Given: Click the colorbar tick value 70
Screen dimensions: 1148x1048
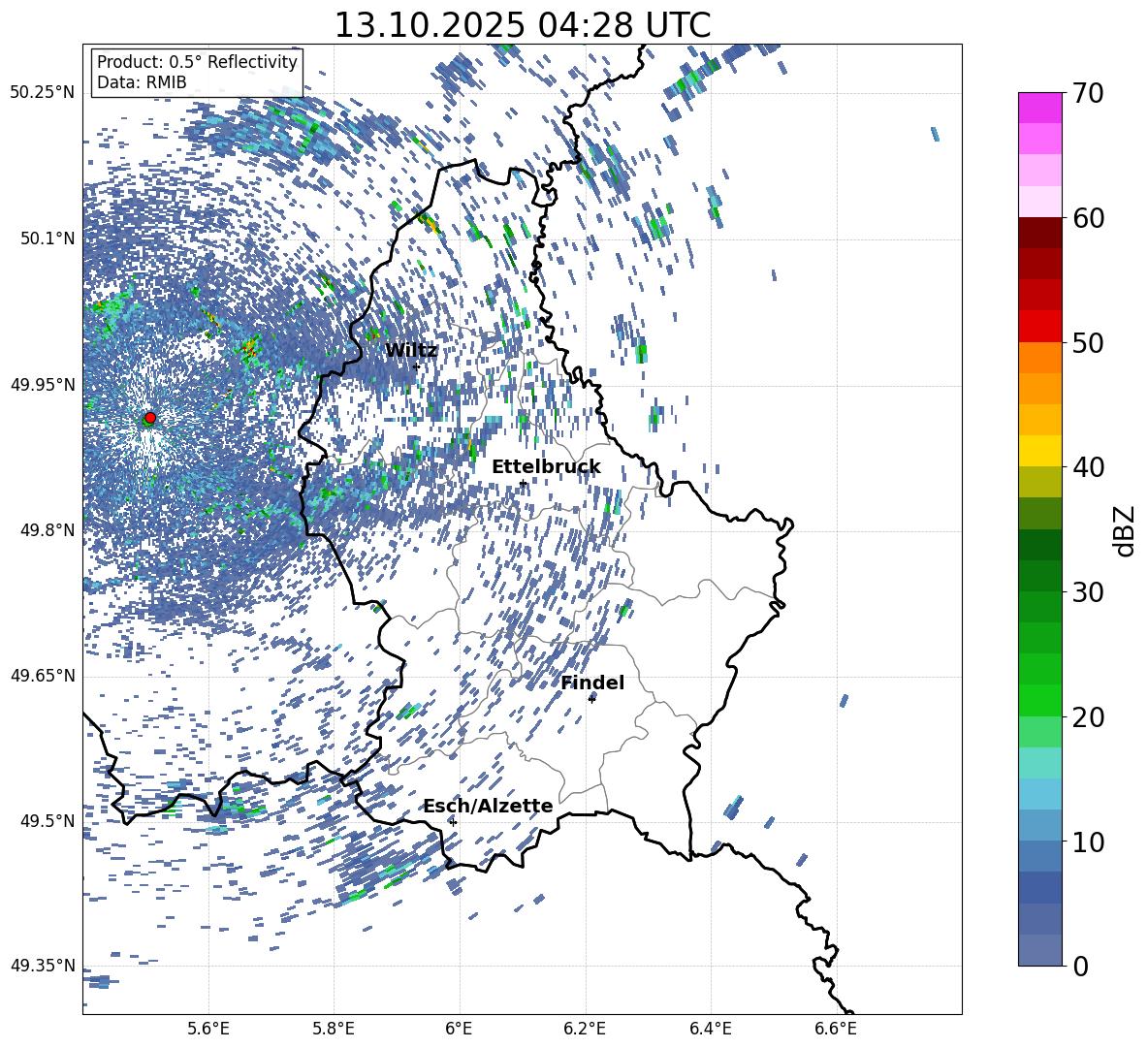Looking at the screenshot, I should [x=1089, y=93].
